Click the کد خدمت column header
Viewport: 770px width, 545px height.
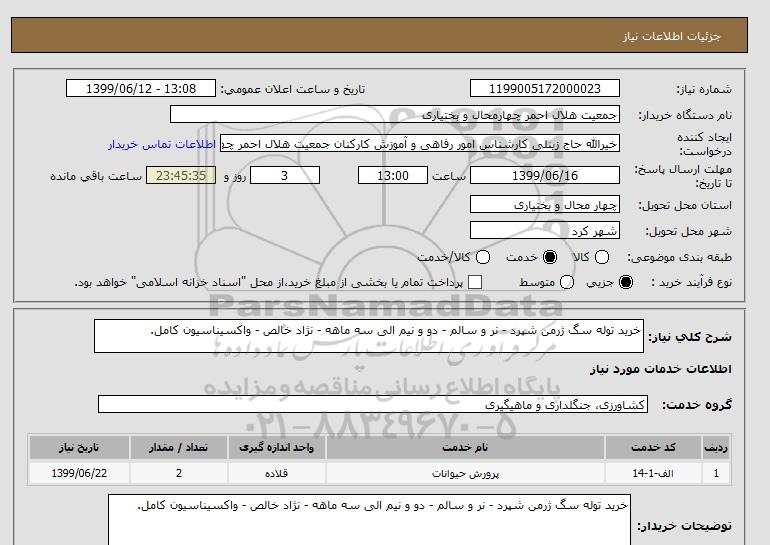point(653,447)
